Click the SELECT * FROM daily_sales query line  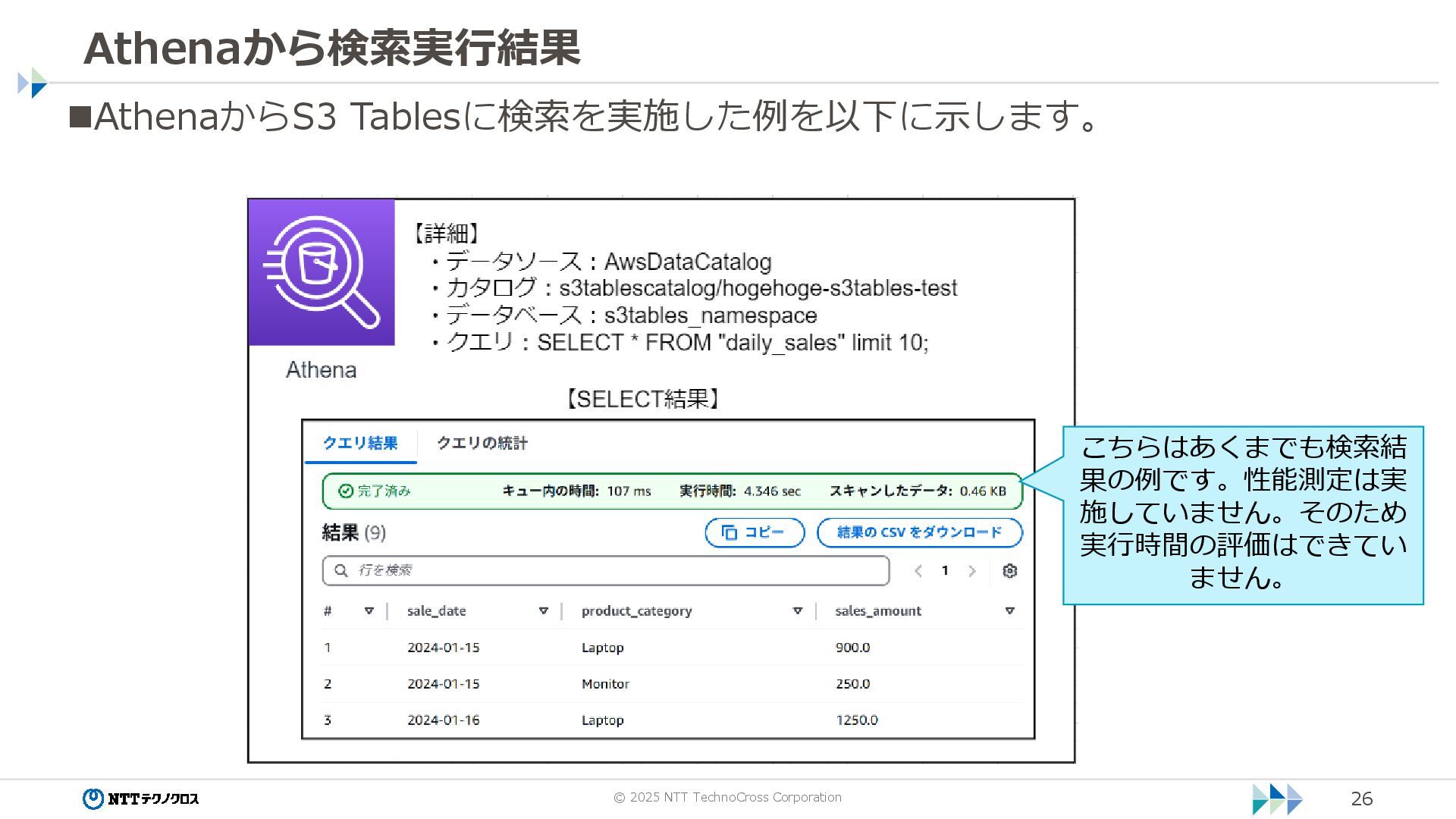(x=679, y=343)
